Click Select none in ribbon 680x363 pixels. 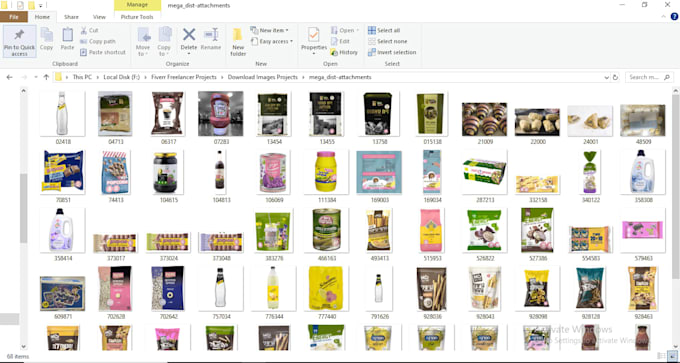pyautogui.click(x=387, y=41)
